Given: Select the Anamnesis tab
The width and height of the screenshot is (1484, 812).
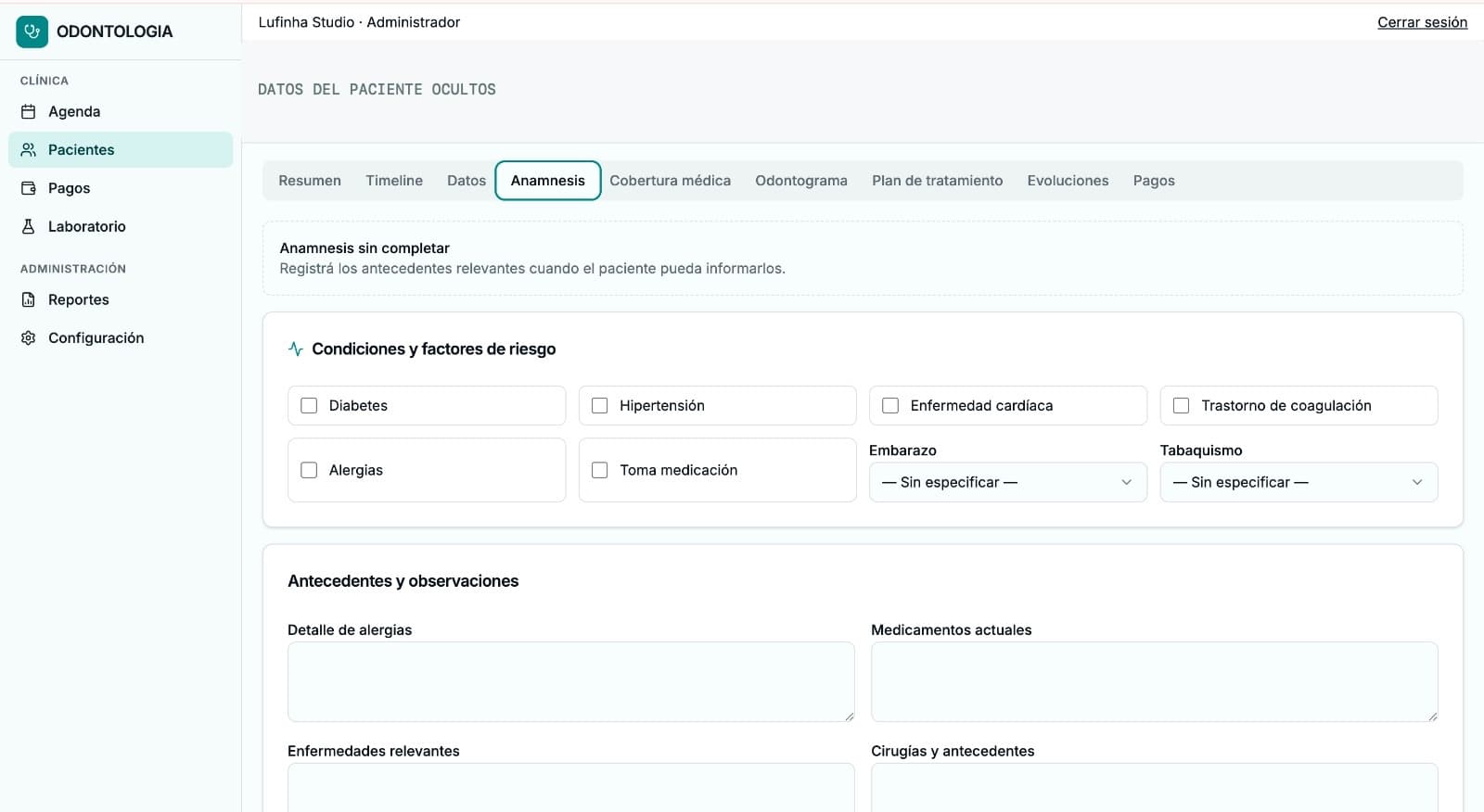Looking at the screenshot, I should coord(548,181).
